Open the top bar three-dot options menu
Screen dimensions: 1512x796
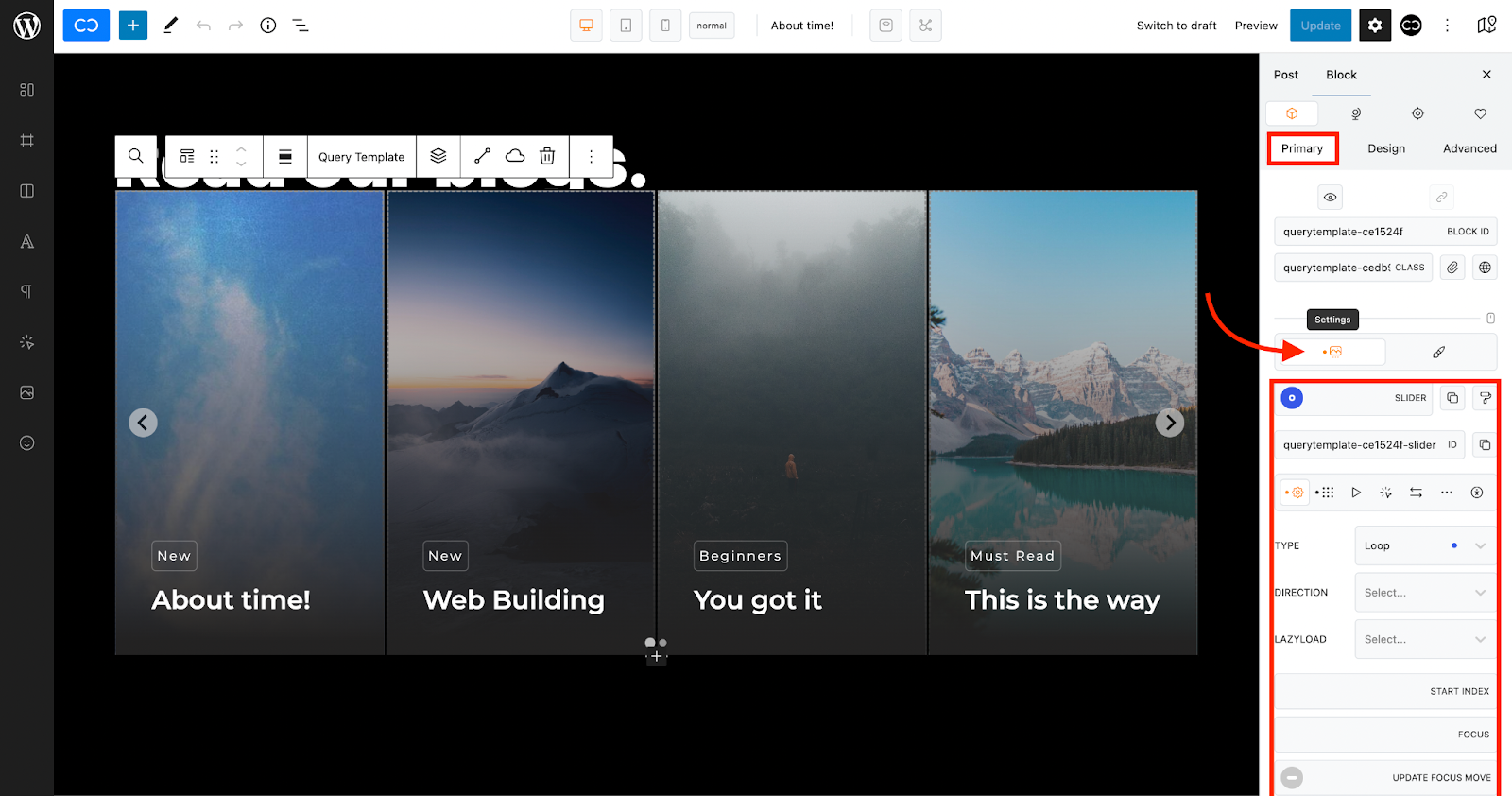click(x=1447, y=26)
